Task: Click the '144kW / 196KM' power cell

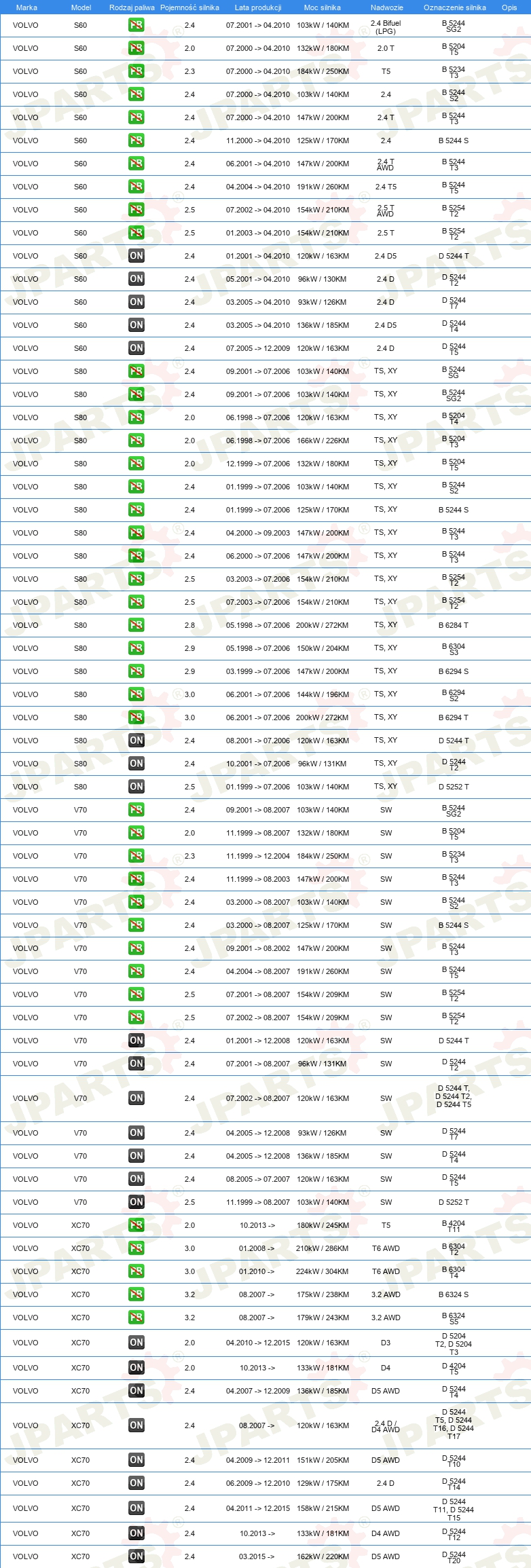Action: click(x=323, y=694)
